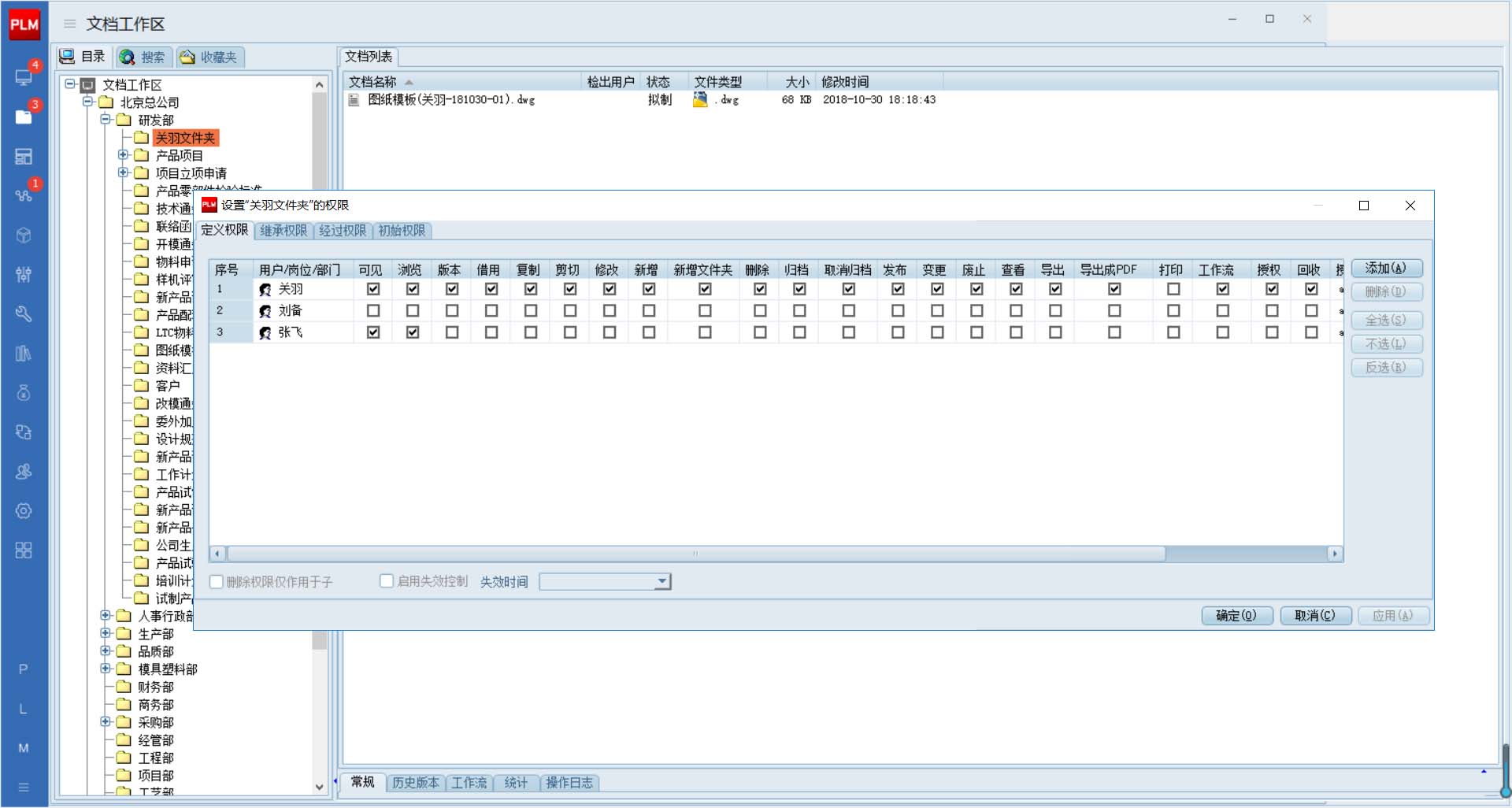Switch to the 继承权限 tab
The image size is (1512, 808).
[x=283, y=231]
